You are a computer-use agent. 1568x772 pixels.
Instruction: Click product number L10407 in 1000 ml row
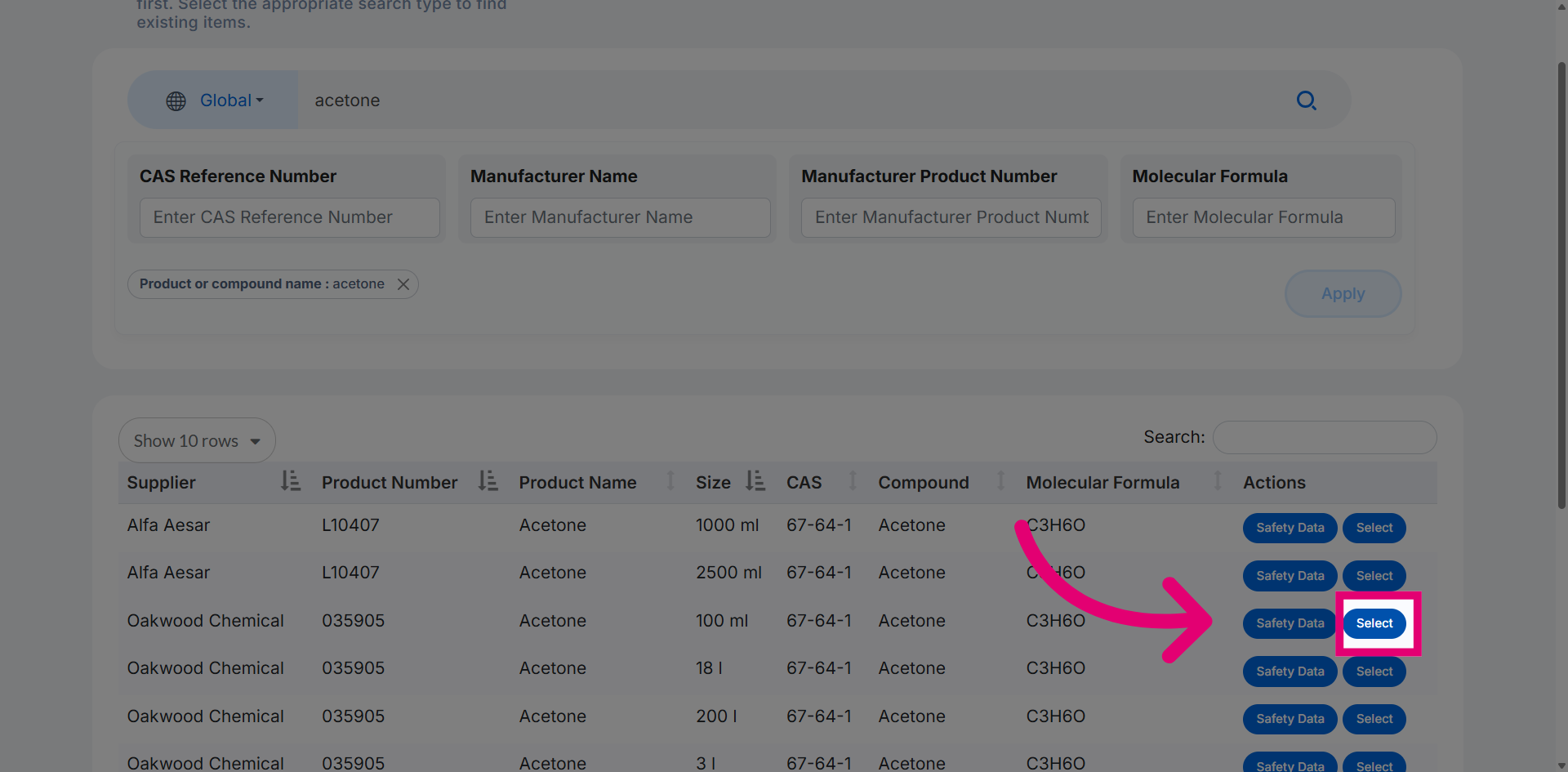[x=350, y=525]
